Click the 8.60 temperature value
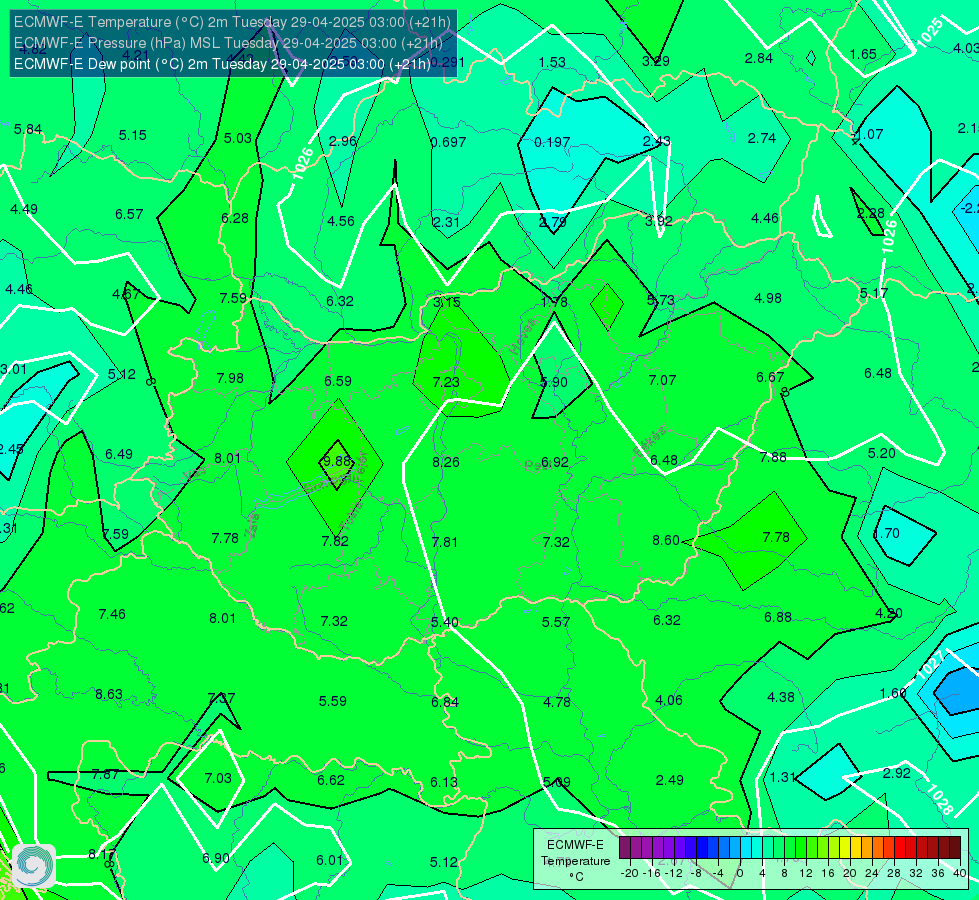Screen dimensions: 979x900 (x=666, y=540)
